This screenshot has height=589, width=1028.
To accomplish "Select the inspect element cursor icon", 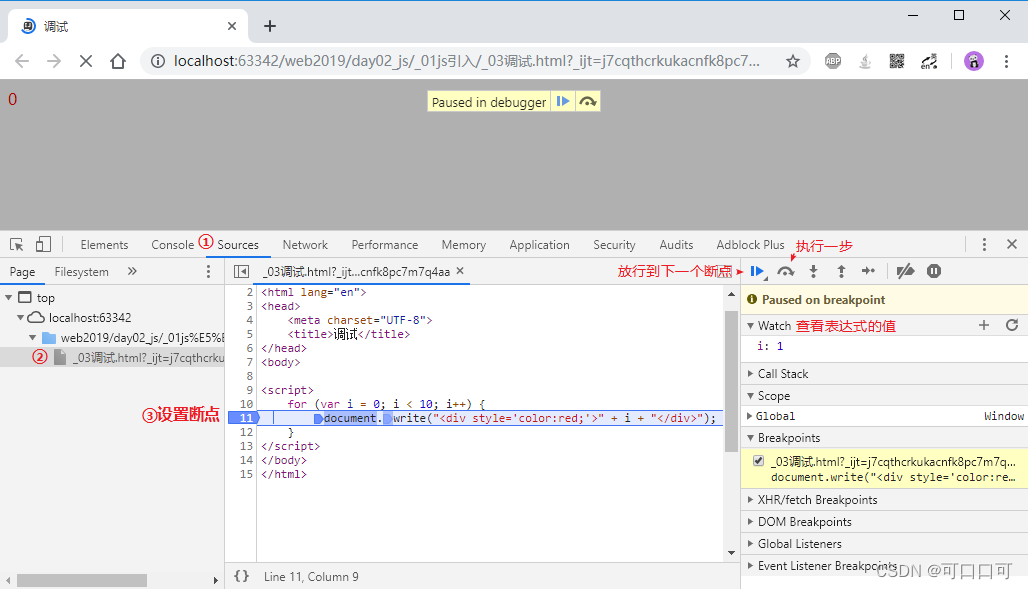I will tap(16, 243).
